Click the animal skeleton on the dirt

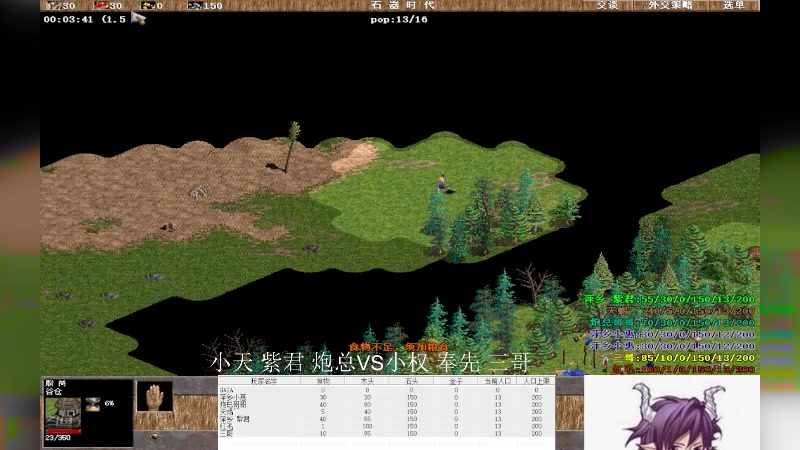point(200,191)
